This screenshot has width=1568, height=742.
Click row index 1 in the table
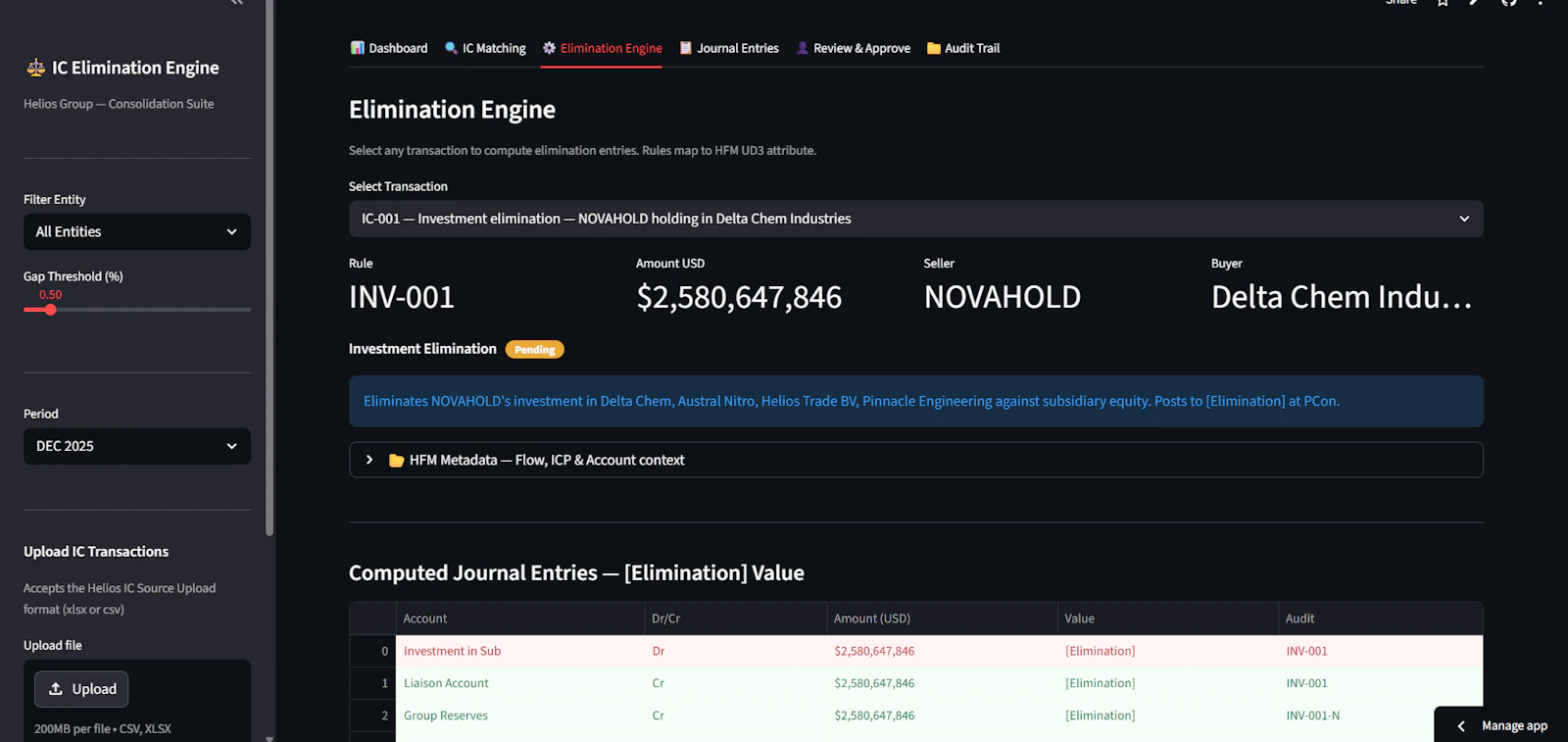373,683
